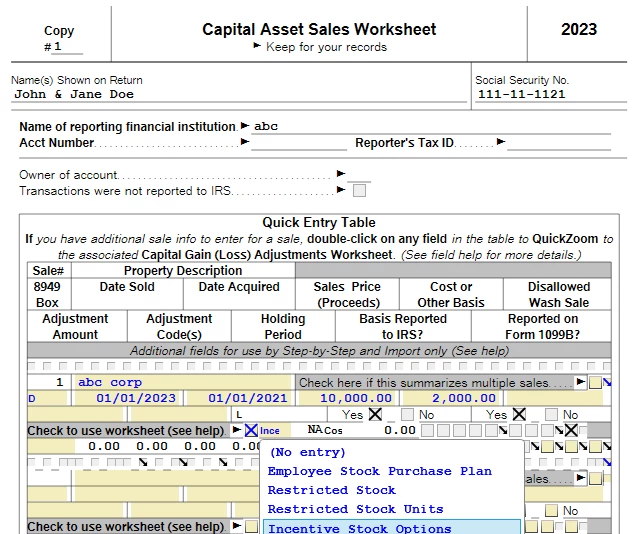Screen dimensions: 637x534
Task: Click arrow marker after 'Check to use worksheet' Sale 1
Action: [236, 430]
